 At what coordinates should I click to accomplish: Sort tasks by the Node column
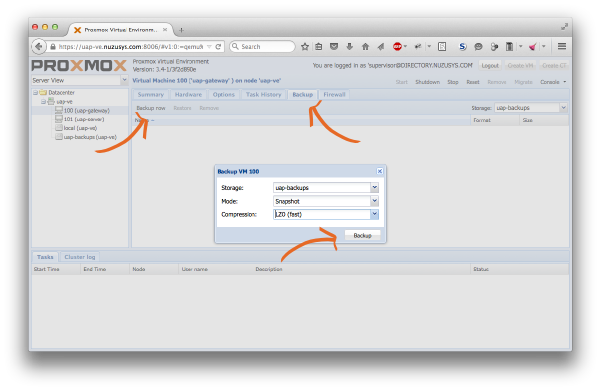click(x=154, y=269)
